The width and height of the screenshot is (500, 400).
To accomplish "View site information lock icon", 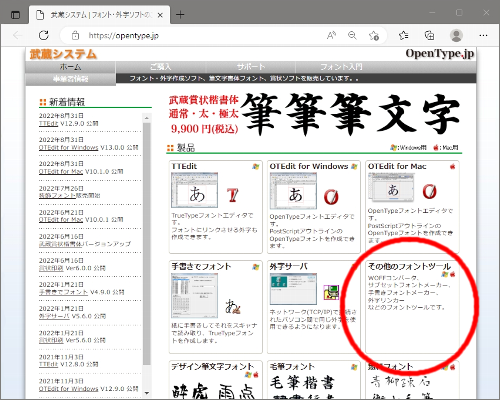I will click(x=76, y=35).
